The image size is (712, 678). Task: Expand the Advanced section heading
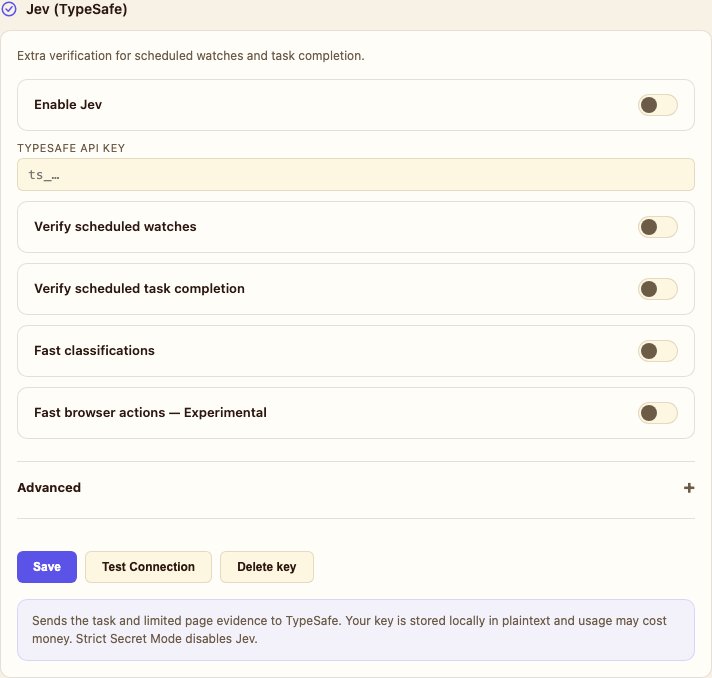click(x=49, y=488)
